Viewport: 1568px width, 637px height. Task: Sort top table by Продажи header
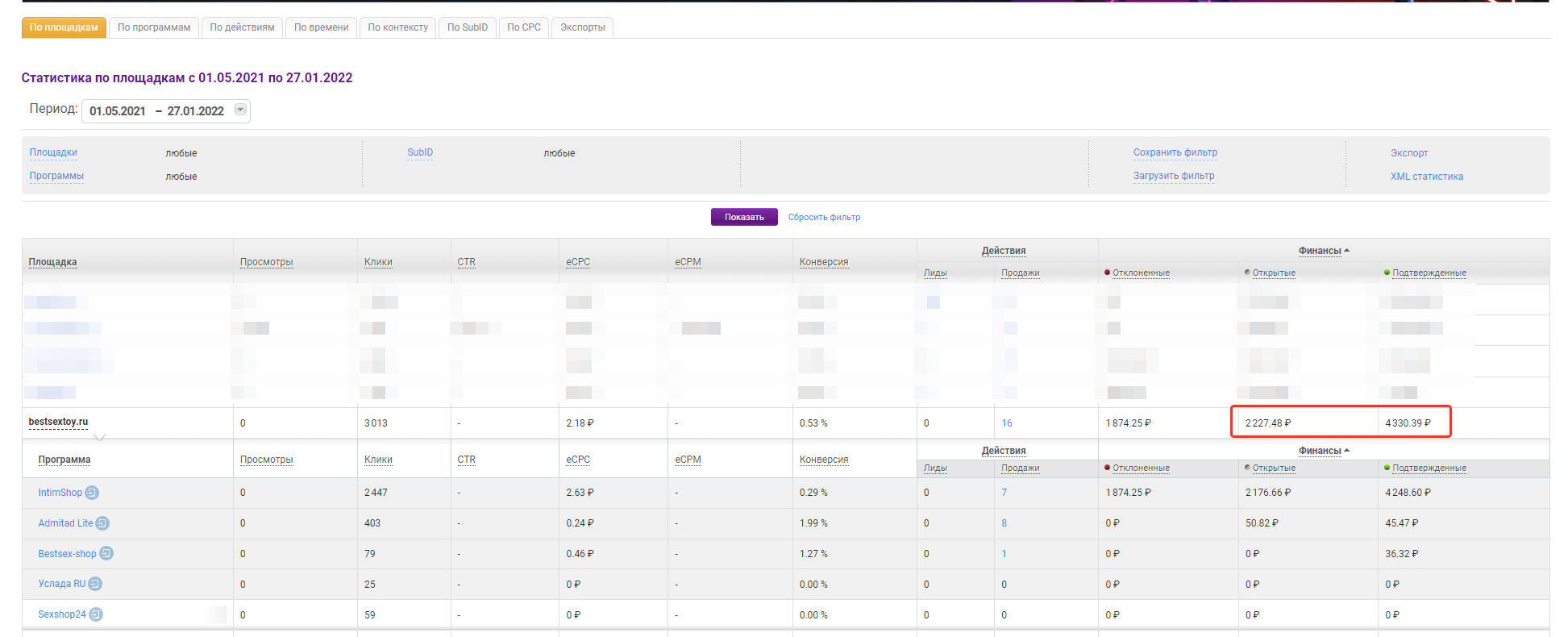point(1021,273)
